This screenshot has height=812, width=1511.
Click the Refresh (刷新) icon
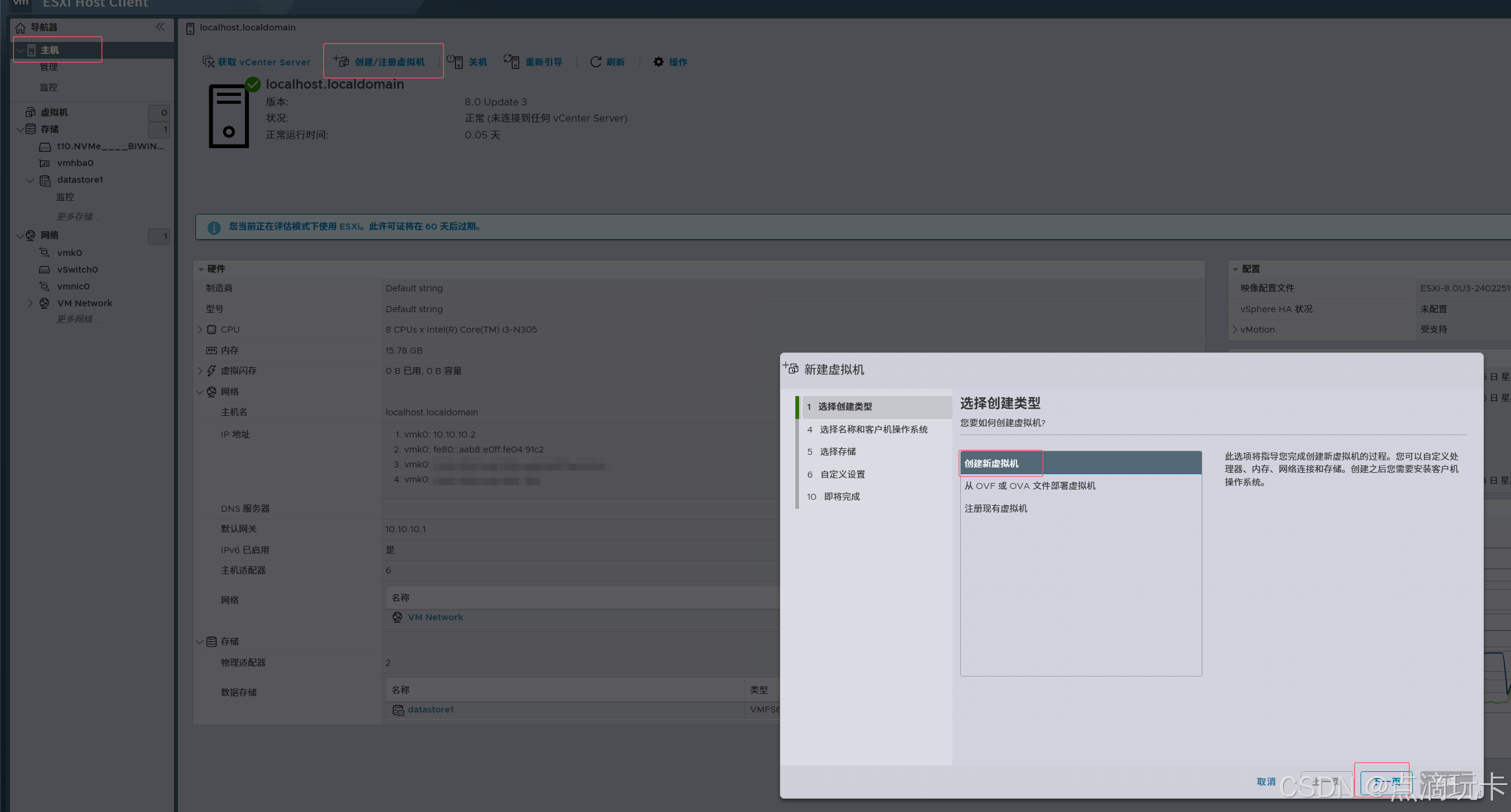tap(596, 62)
